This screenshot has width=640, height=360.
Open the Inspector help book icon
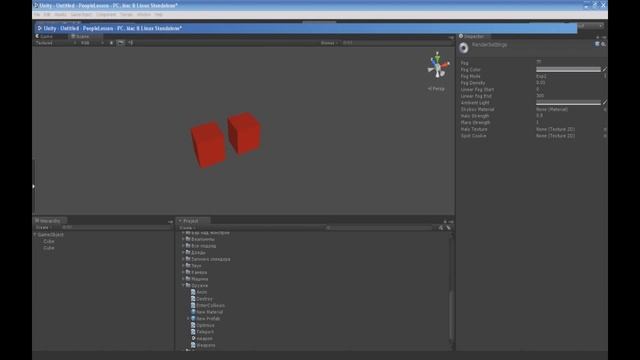597,44
